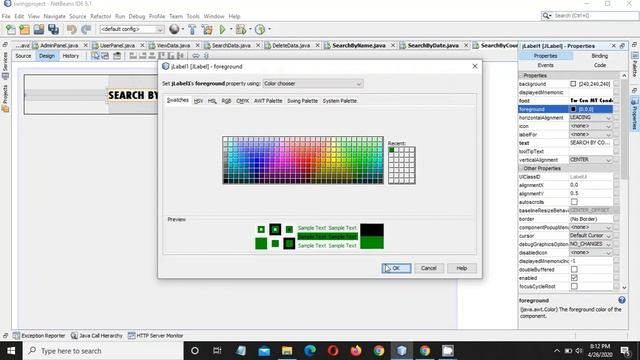Open the Code tab in Properties panel
The height and width of the screenshot is (360, 640).
pyautogui.click(x=600, y=65)
